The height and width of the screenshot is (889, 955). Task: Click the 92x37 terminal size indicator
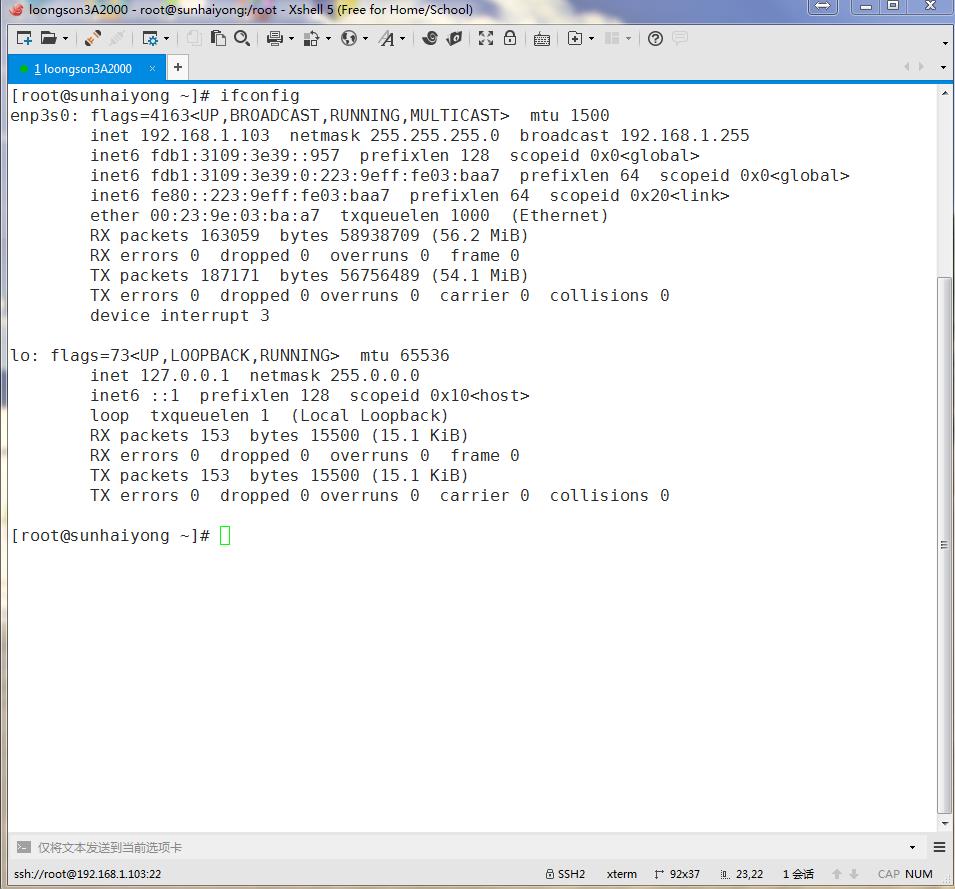(x=677, y=874)
